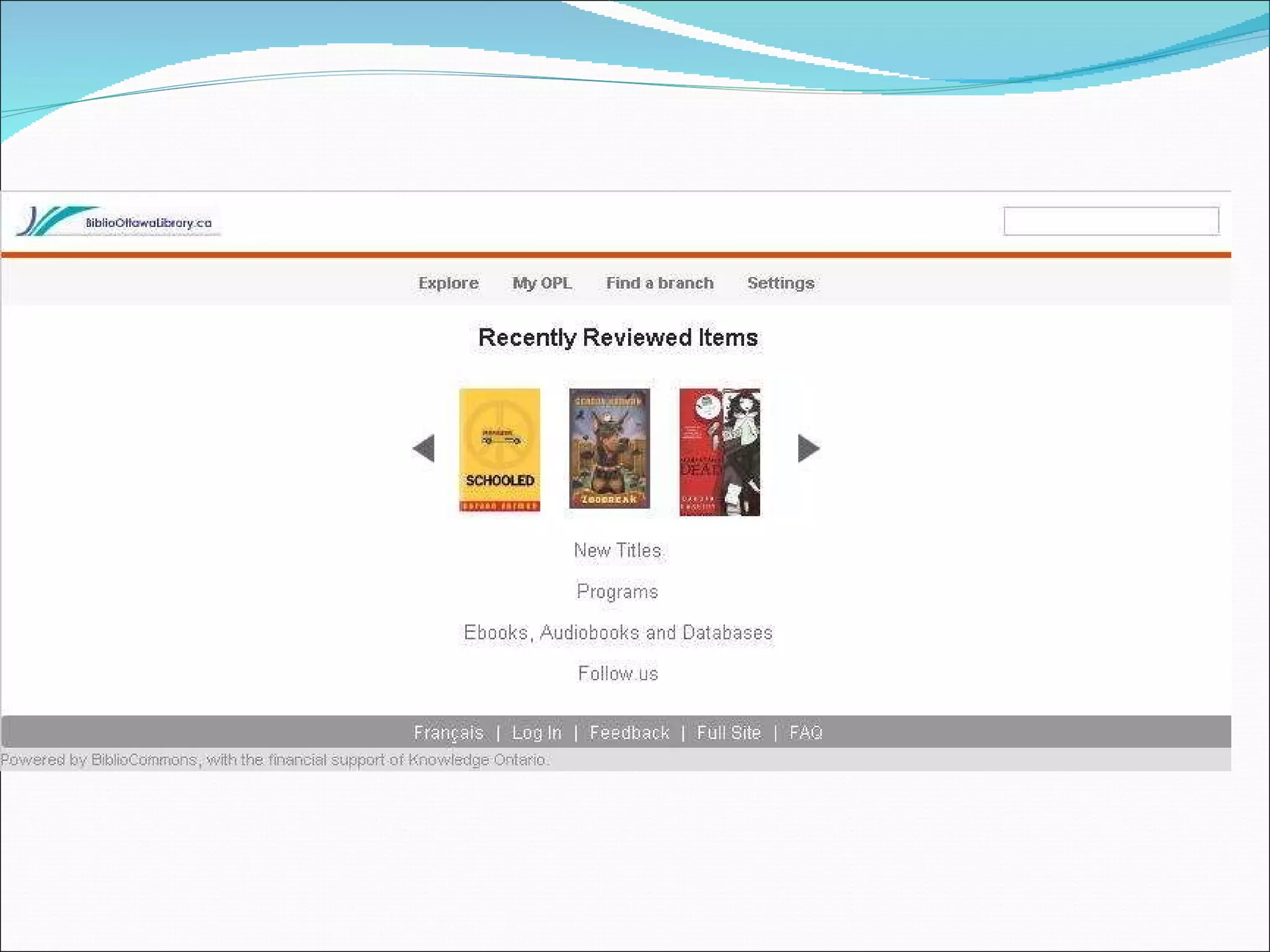This screenshot has height=952, width=1270.
Task: Open the FAQ link
Action: (806, 733)
